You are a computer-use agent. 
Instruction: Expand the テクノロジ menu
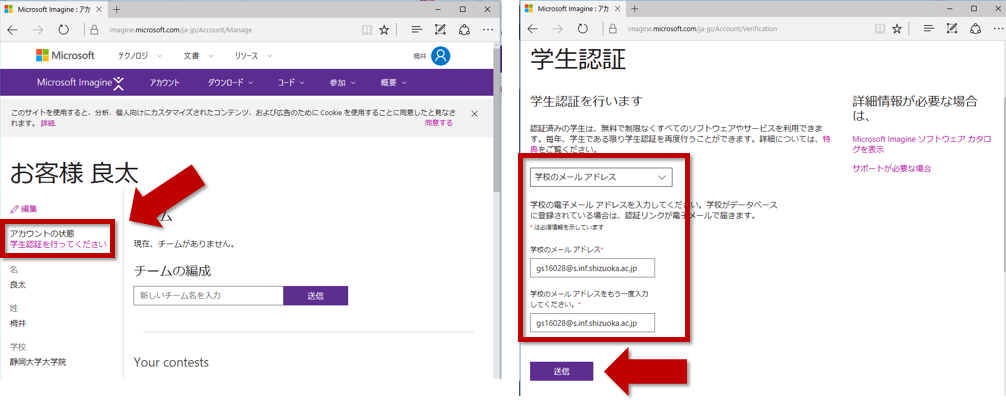tap(140, 56)
